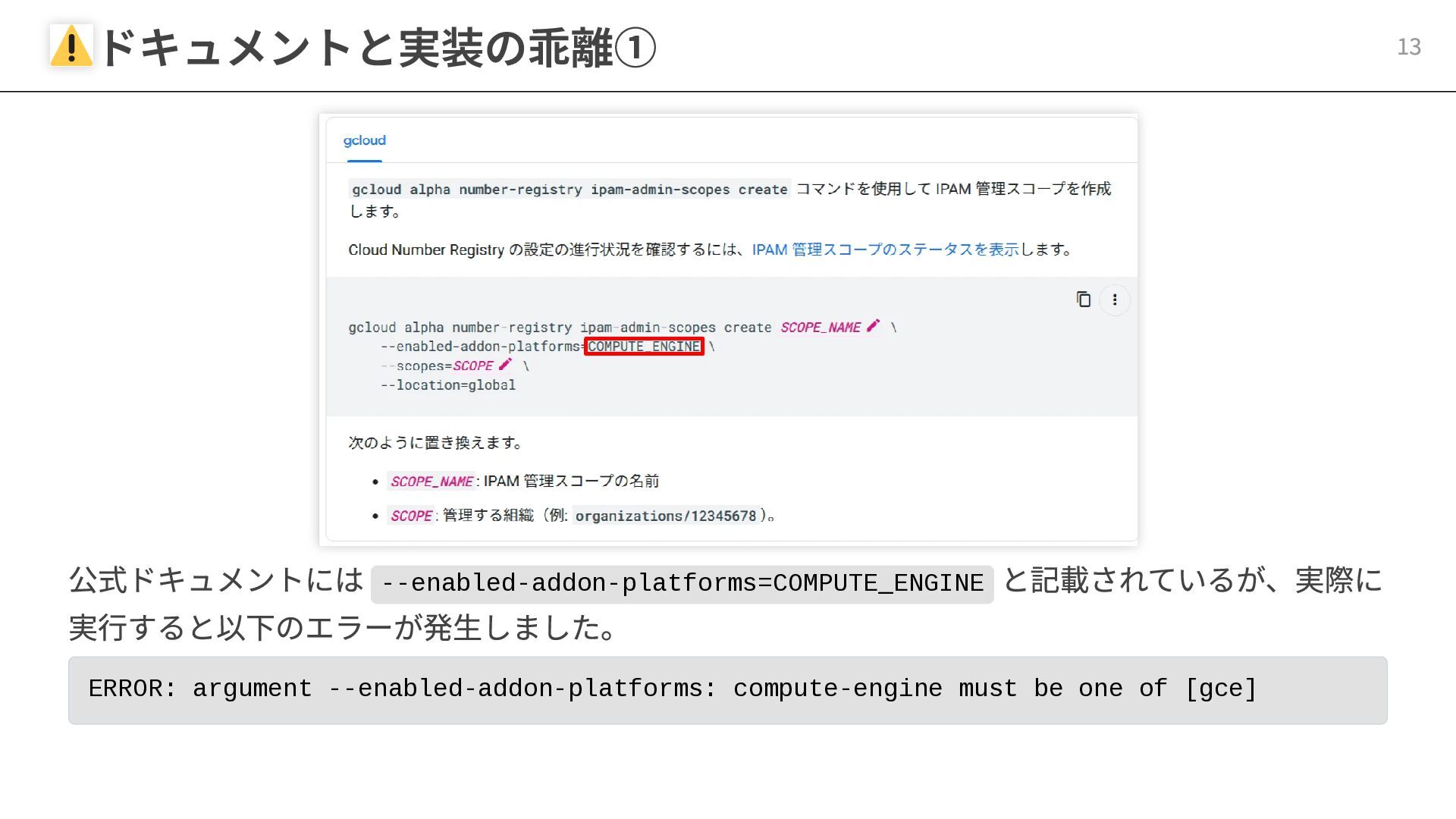
Task: Click the --location=global line in the code
Action: [x=447, y=385]
